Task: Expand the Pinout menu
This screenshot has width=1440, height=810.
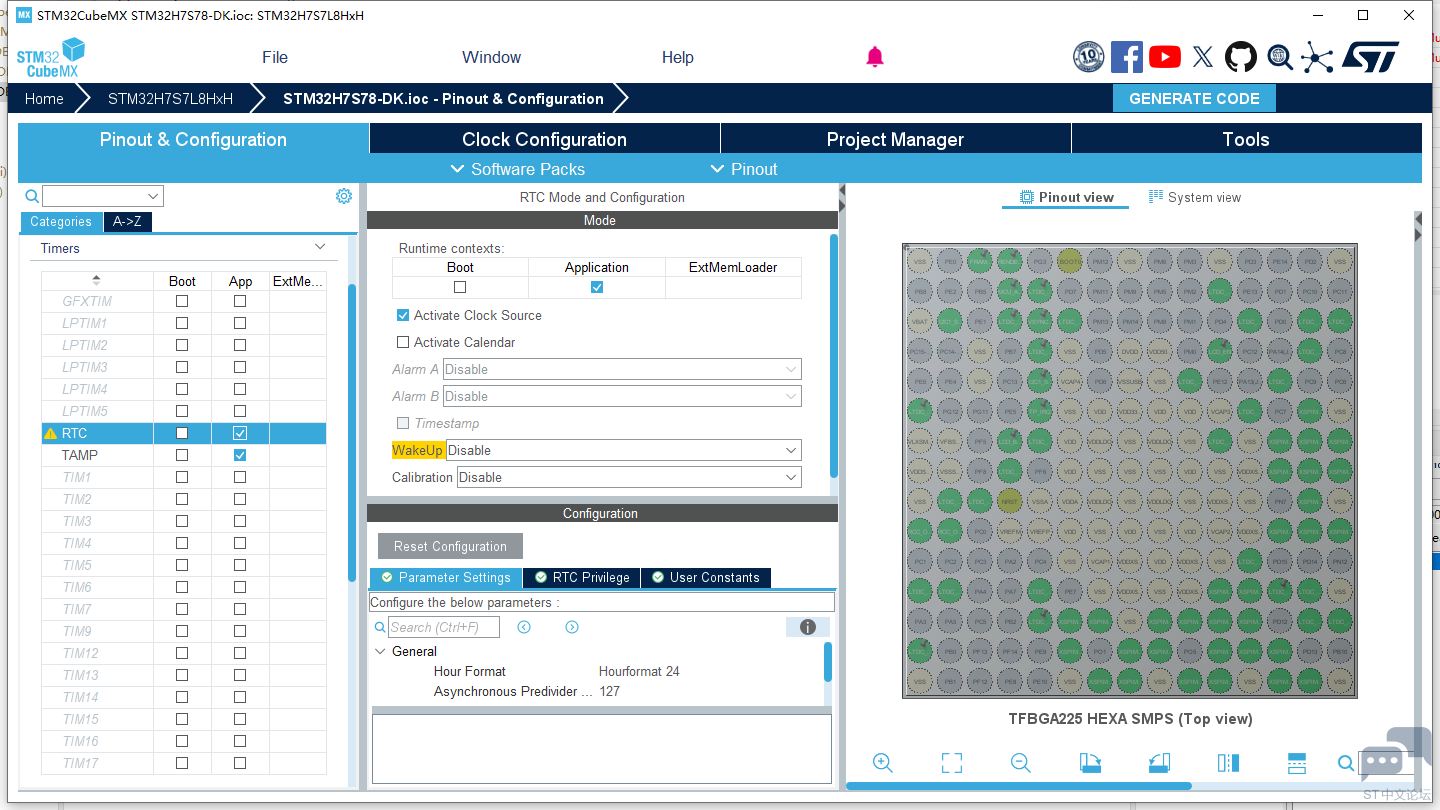Action: (744, 169)
